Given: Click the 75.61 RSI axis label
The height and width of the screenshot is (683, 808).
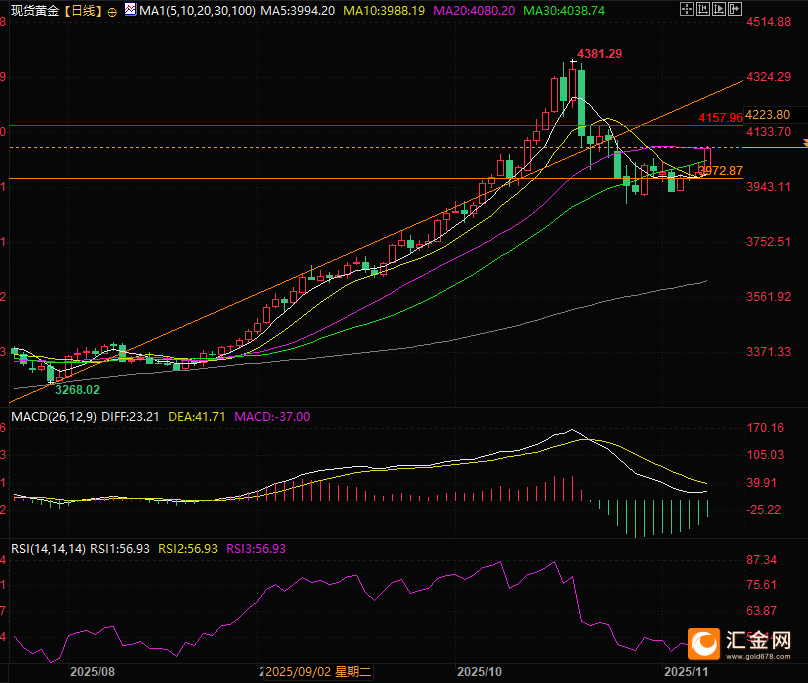Looking at the screenshot, I should [x=762, y=585].
